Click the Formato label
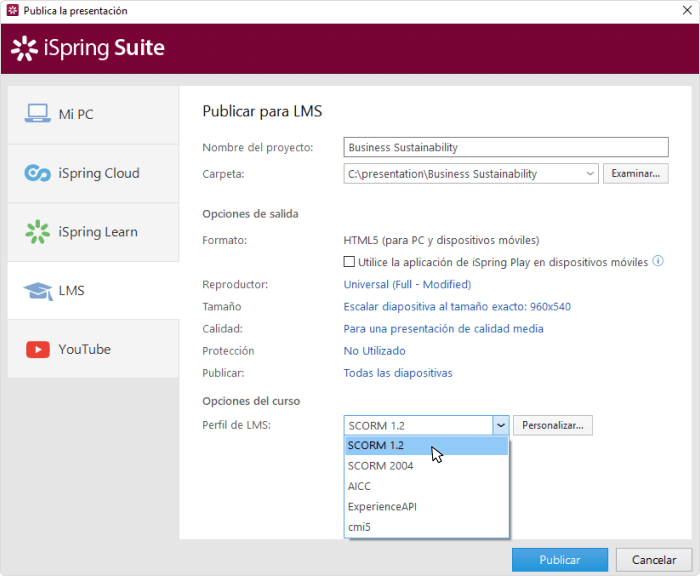The width and height of the screenshot is (700, 576). coord(225,240)
